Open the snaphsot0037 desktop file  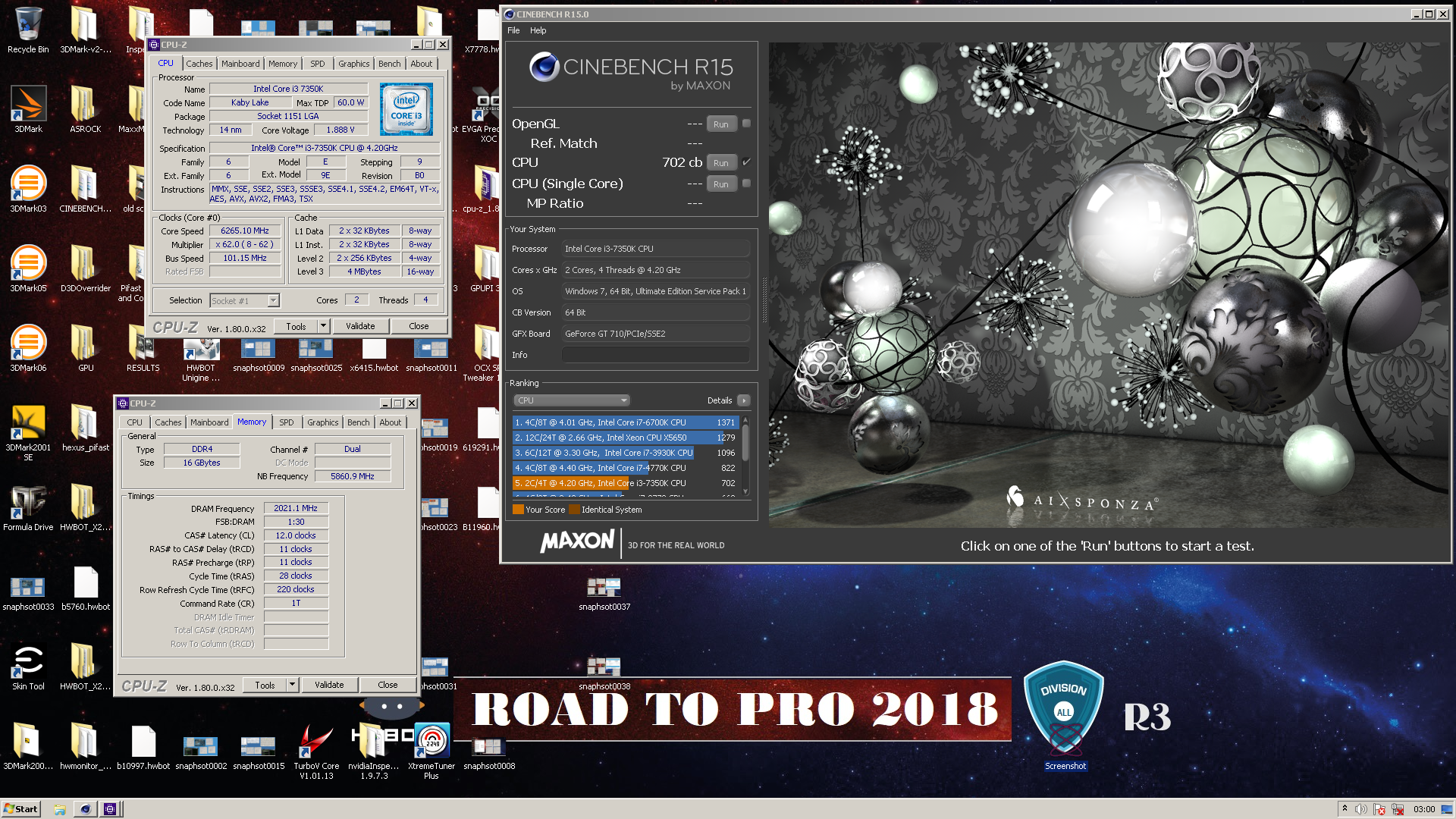click(x=604, y=593)
